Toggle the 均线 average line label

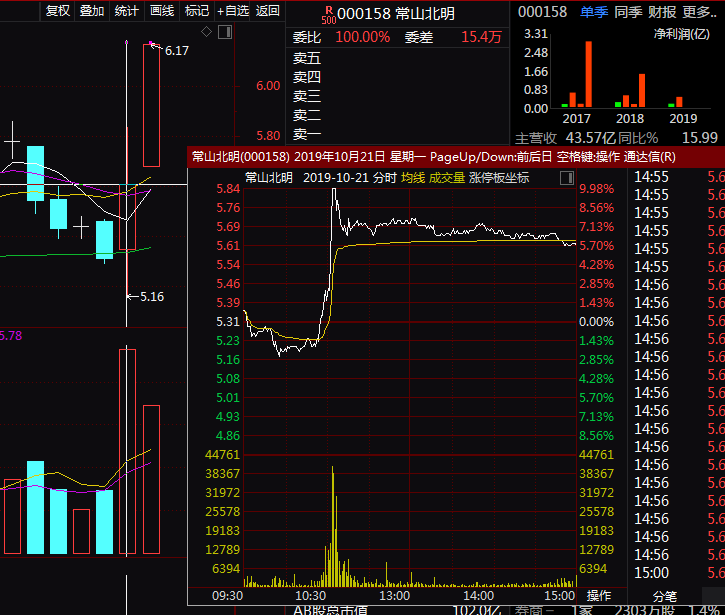tap(413, 178)
